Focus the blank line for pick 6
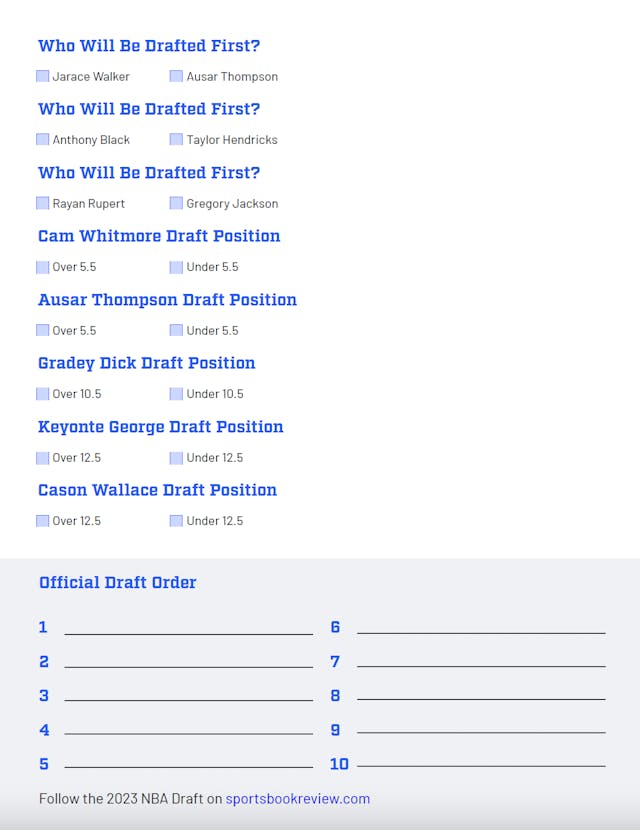This screenshot has height=830, width=640. click(481, 627)
